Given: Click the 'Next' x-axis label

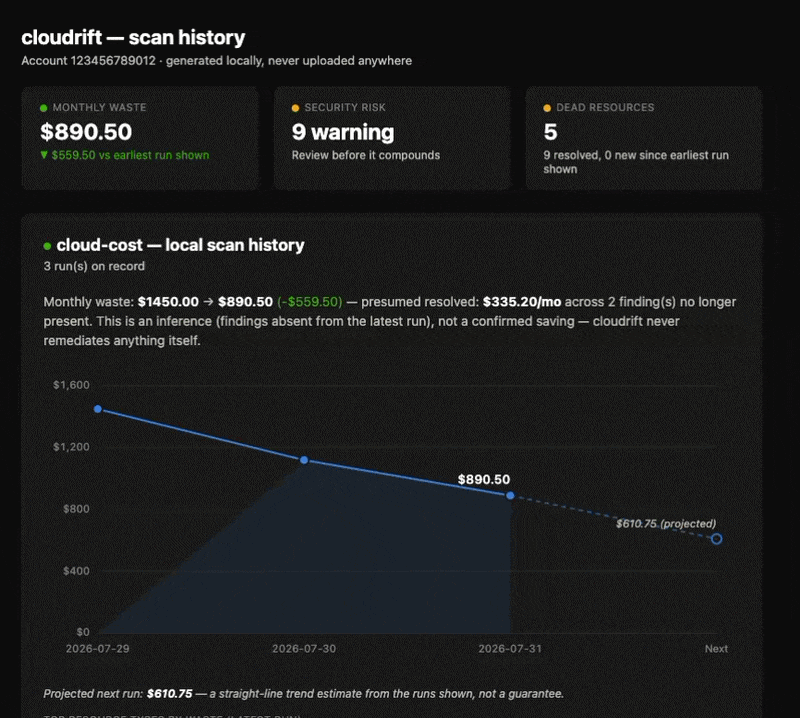Looking at the screenshot, I should point(716,649).
